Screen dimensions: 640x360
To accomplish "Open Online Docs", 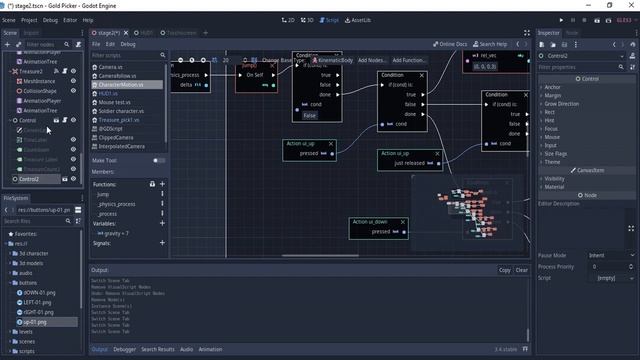I will click(x=450, y=44).
